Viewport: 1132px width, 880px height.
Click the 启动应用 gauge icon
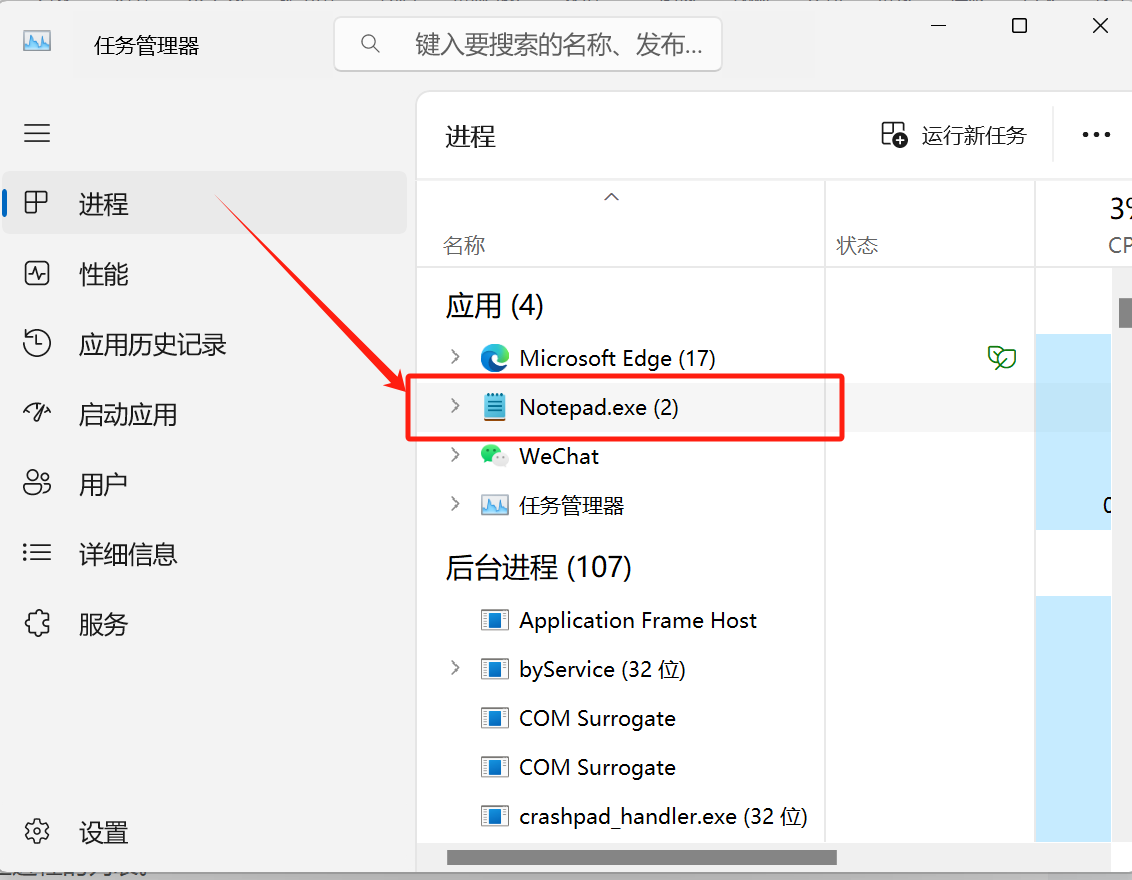(x=36, y=412)
